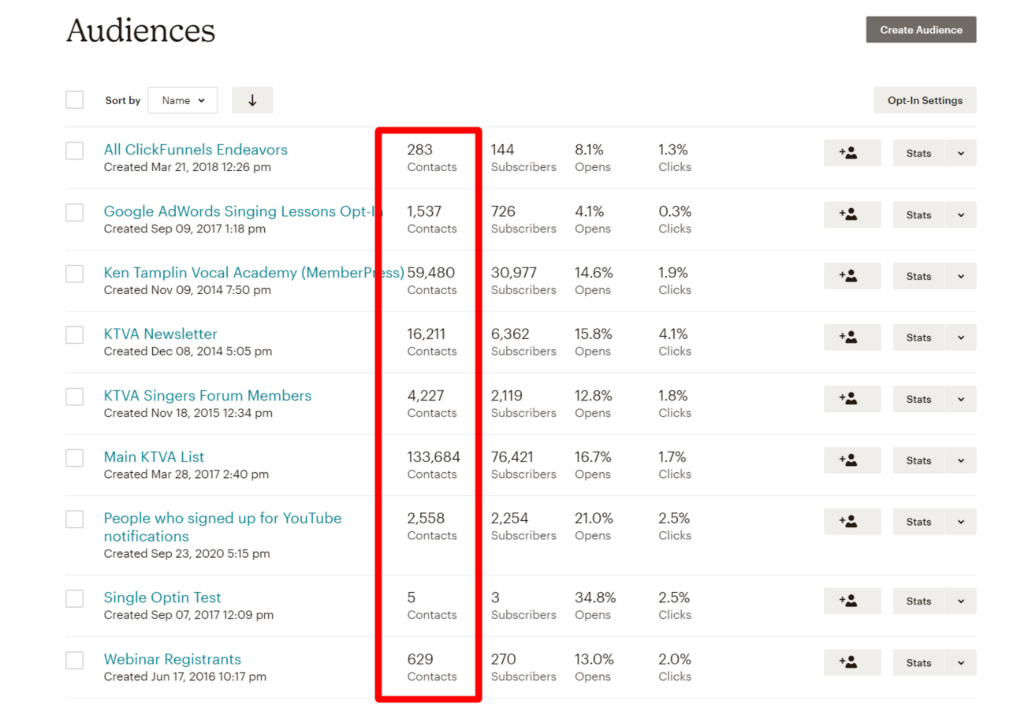Viewport: 1024px width, 706px height.
Task: Click add-contact icon for KTVA Singers Forum Members
Action: tap(851, 399)
